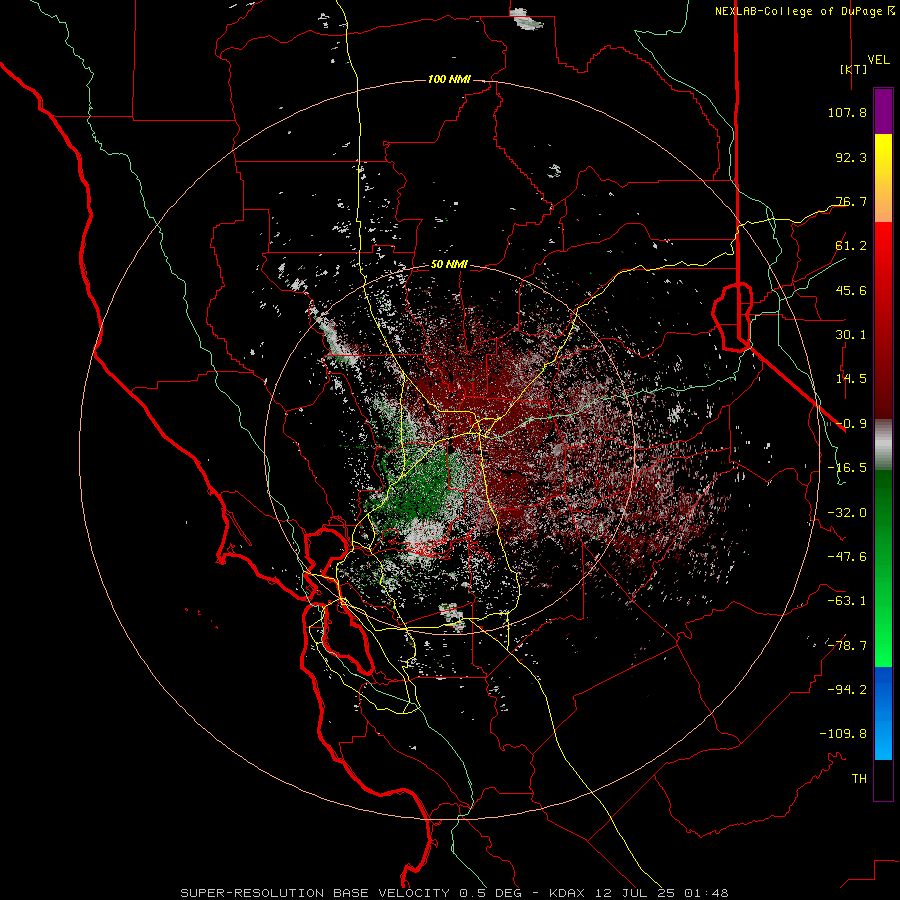Click the 50 NMI range ring label
This screenshot has height=900, width=900.
449,264
